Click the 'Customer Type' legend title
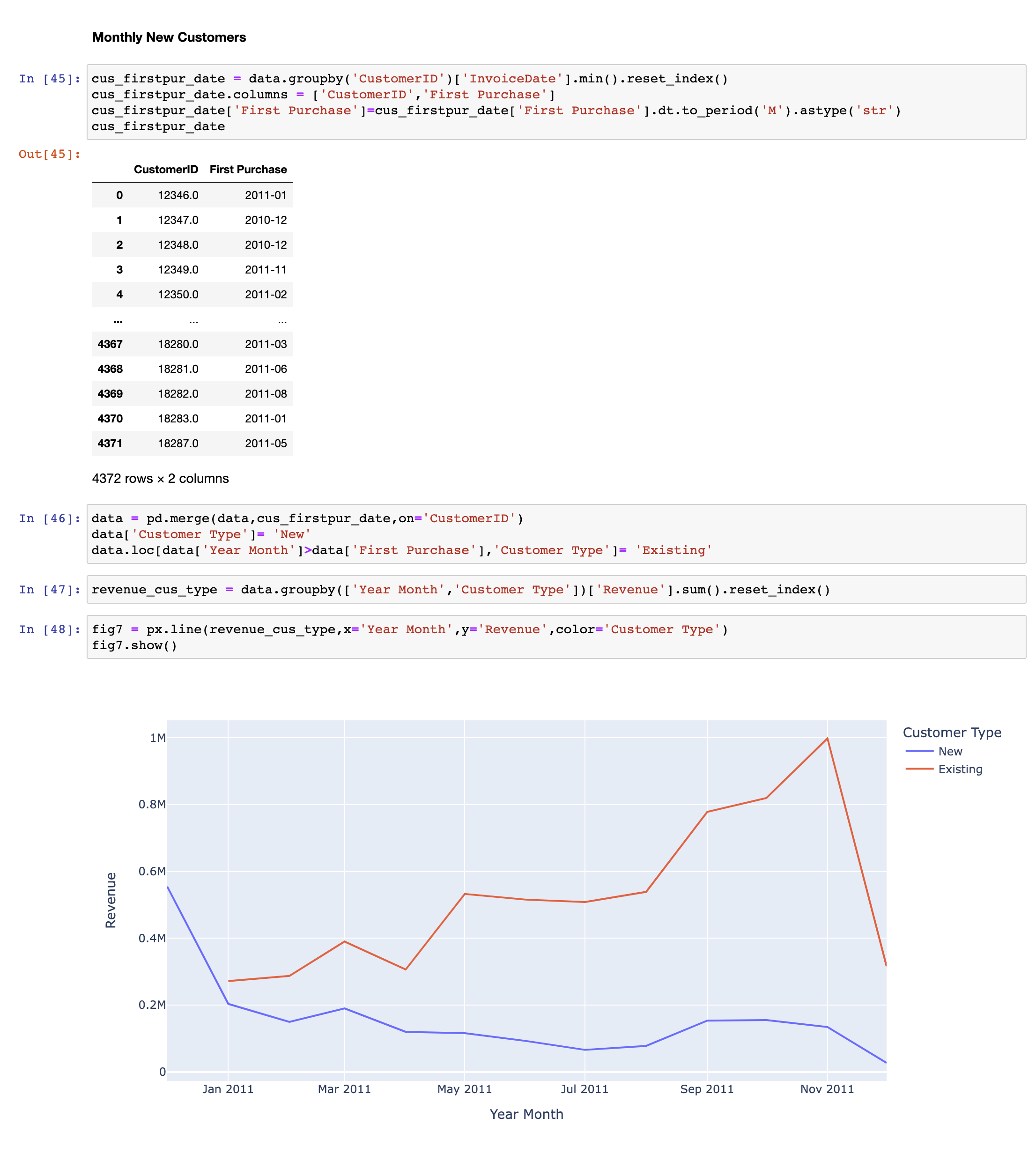The width and height of the screenshot is (1036, 1154). pyautogui.click(x=951, y=732)
